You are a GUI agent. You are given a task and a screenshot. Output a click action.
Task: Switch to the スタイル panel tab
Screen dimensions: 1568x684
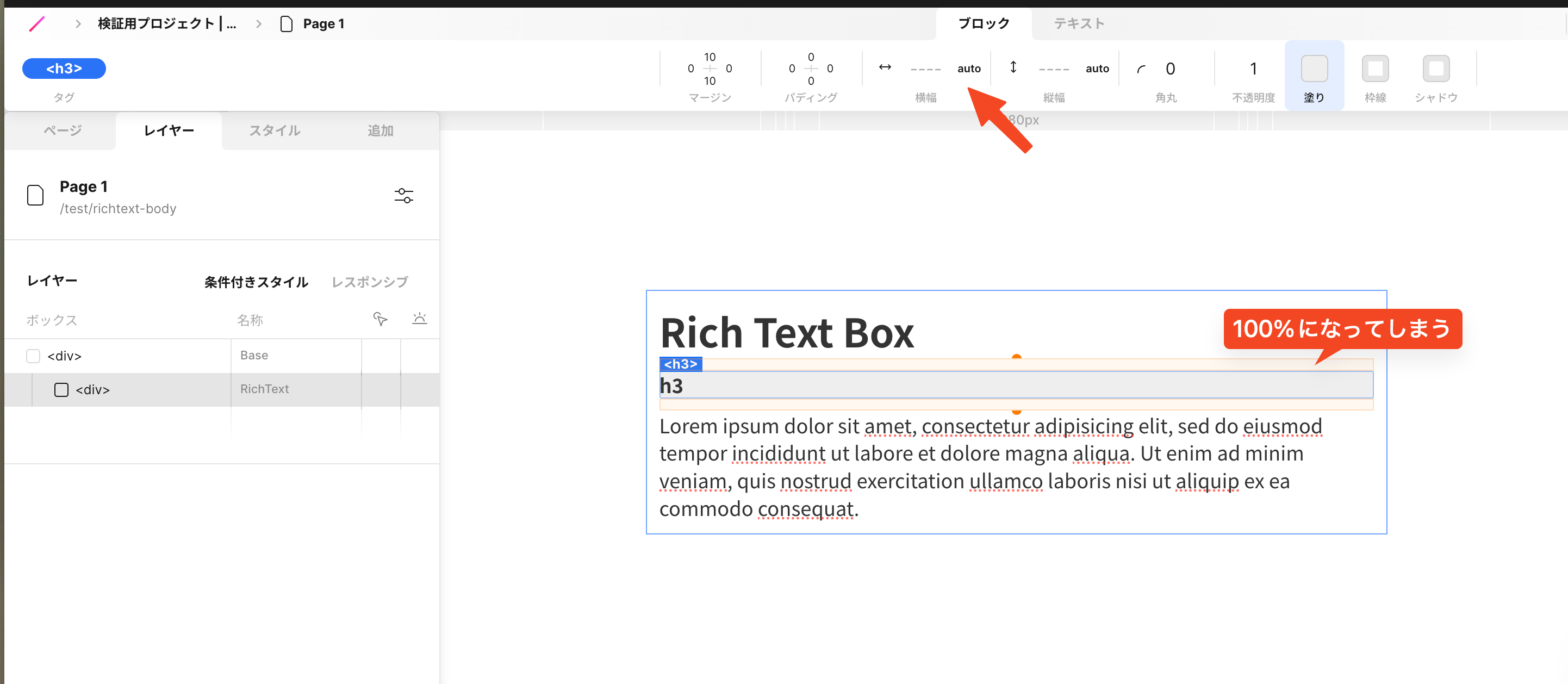pyautogui.click(x=275, y=130)
